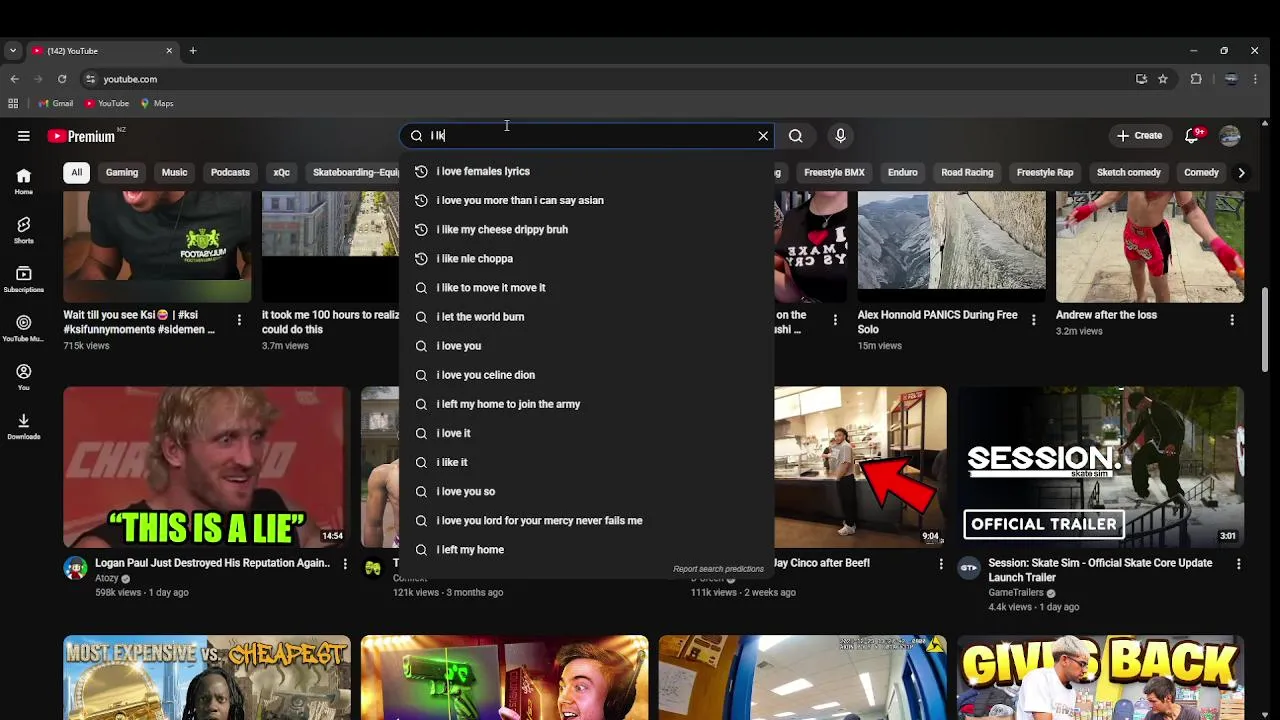Select the Freestyle Rap chip
Screen dimensions: 1280x720
coord(1045,172)
